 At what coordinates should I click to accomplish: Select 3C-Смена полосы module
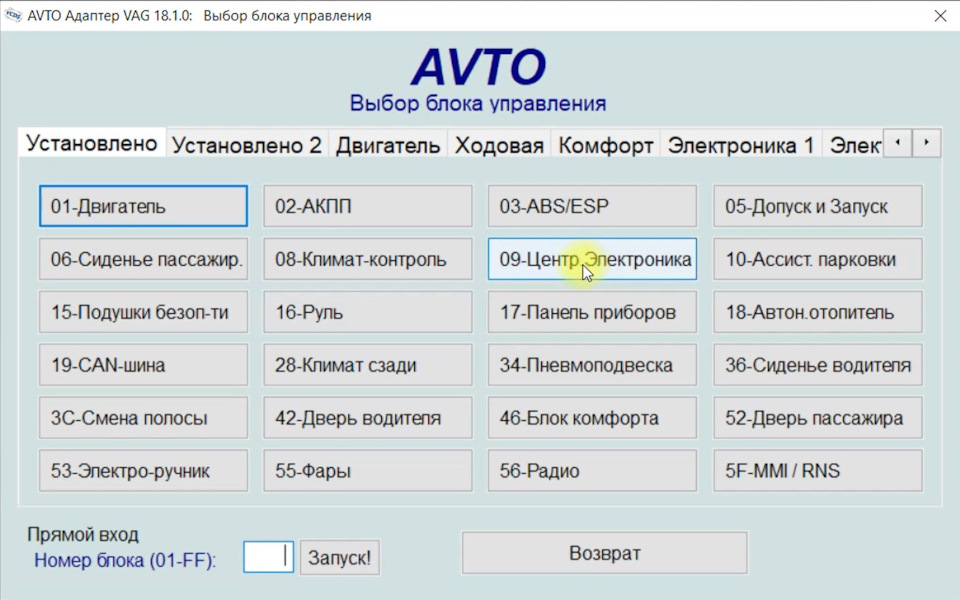(143, 418)
